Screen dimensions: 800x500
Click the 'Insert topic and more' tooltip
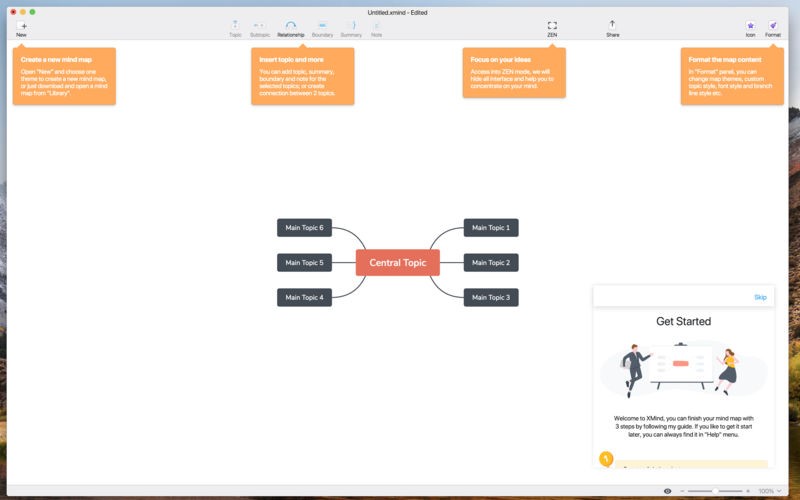pyautogui.click(x=303, y=76)
